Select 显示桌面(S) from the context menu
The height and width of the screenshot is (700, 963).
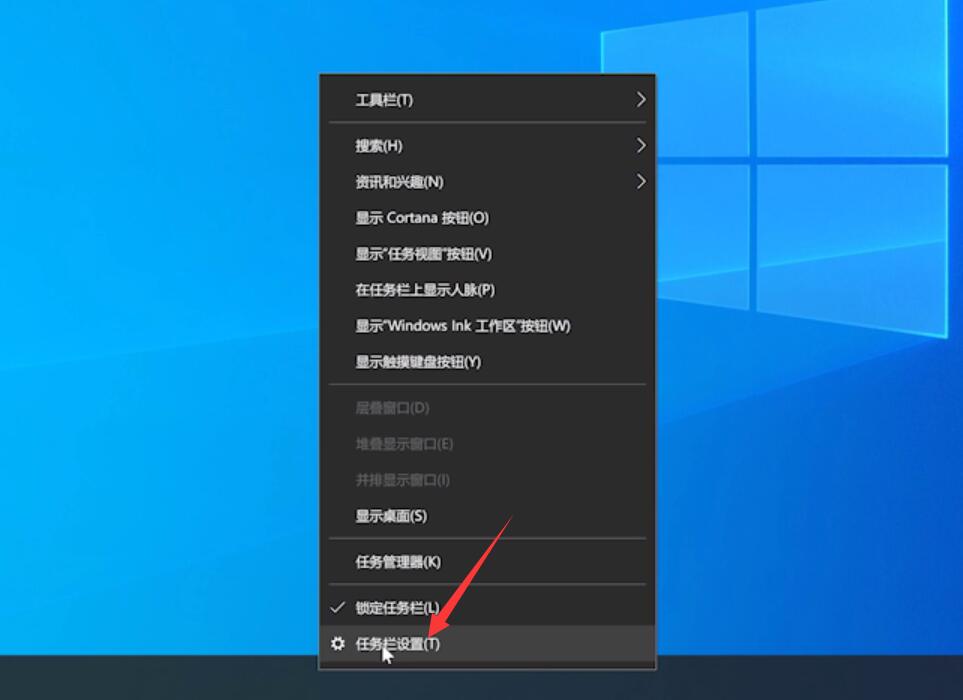(x=488, y=516)
